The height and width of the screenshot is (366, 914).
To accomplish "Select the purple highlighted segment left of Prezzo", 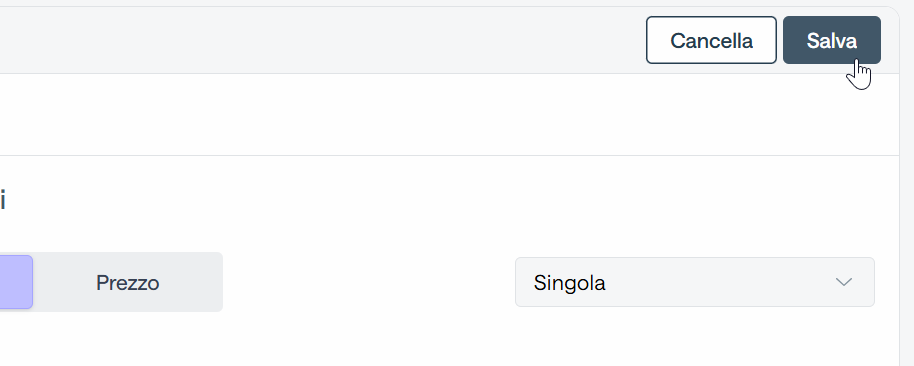I will click(16, 282).
